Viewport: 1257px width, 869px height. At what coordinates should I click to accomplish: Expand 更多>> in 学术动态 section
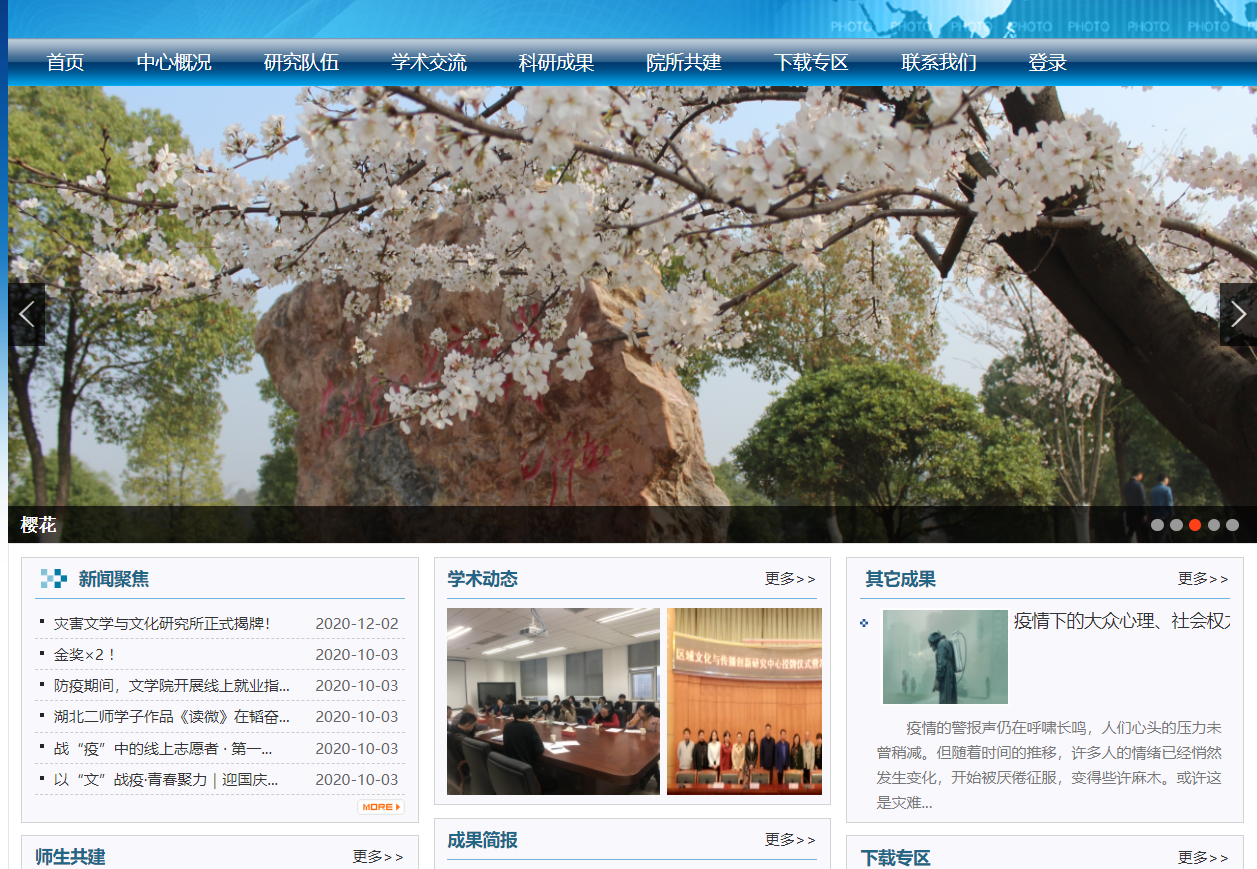click(x=790, y=579)
